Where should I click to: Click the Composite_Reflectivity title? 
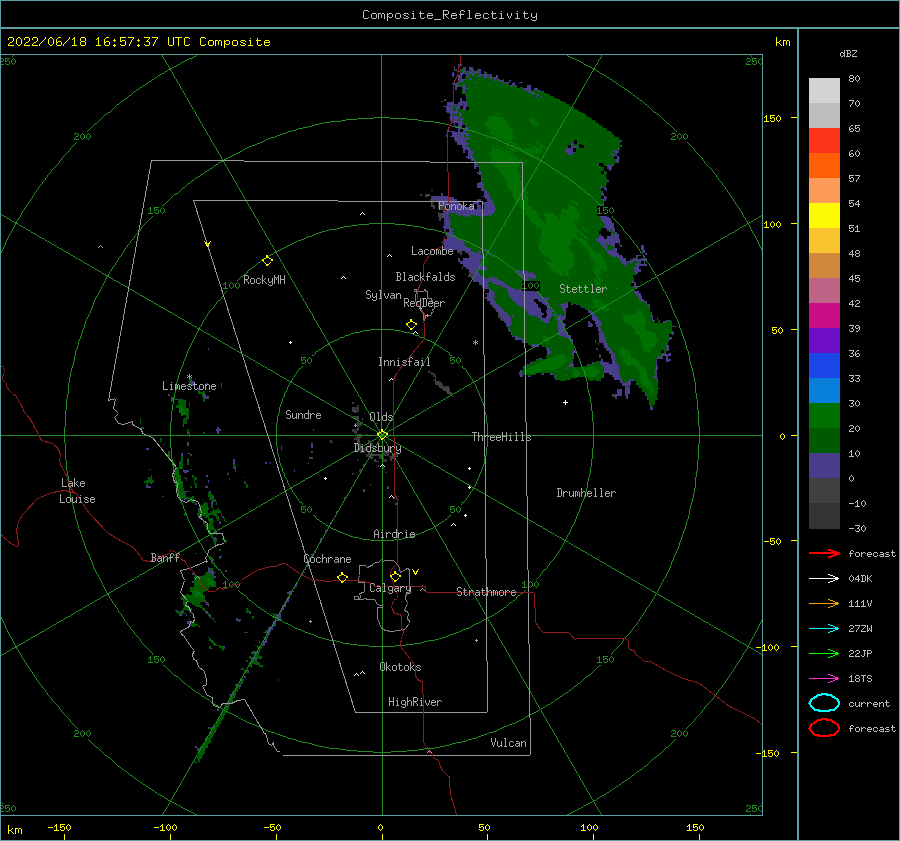click(x=450, y=15)
